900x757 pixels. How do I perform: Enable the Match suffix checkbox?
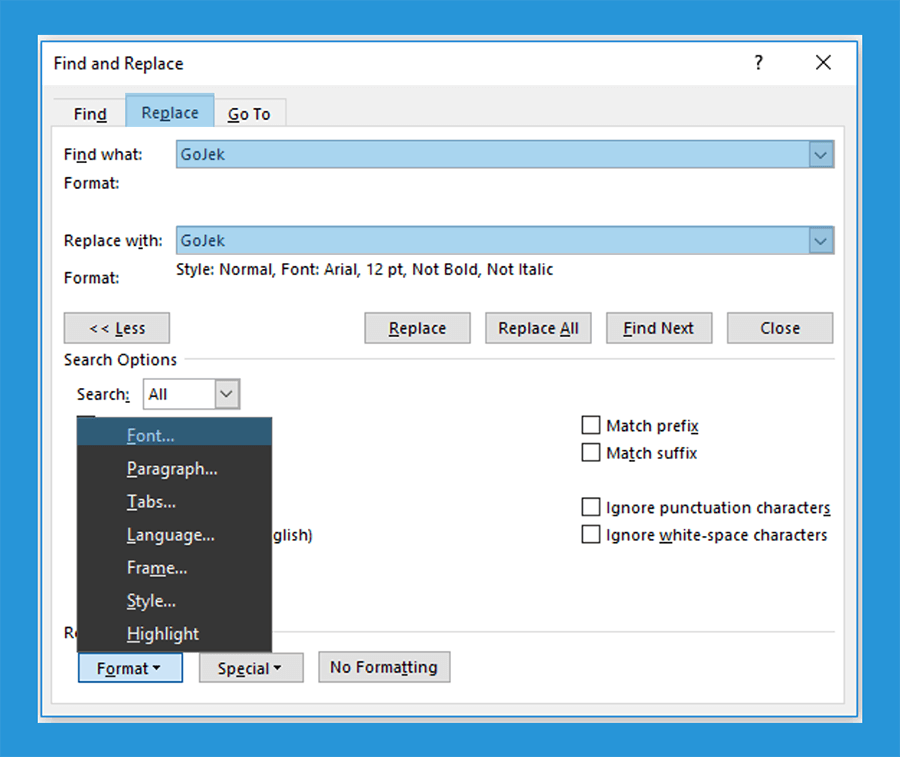point(591,453)
